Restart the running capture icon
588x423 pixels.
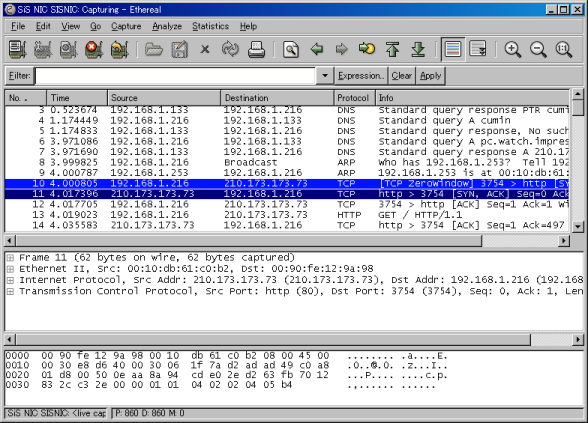point(119,49)
